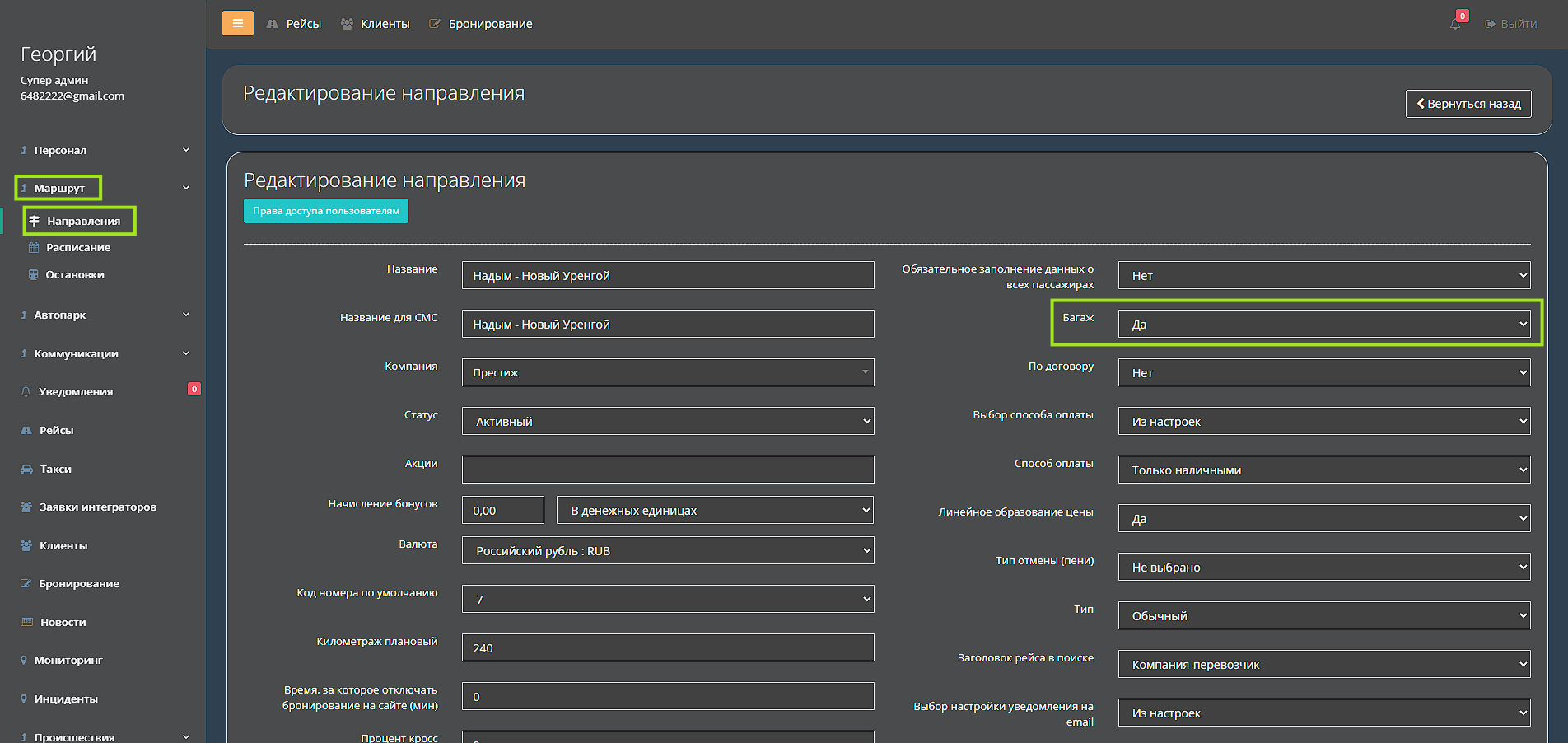Open the Валюта currency dropdown
The height and width of the screenshot is (743, 1568).
tap(667, 550)
